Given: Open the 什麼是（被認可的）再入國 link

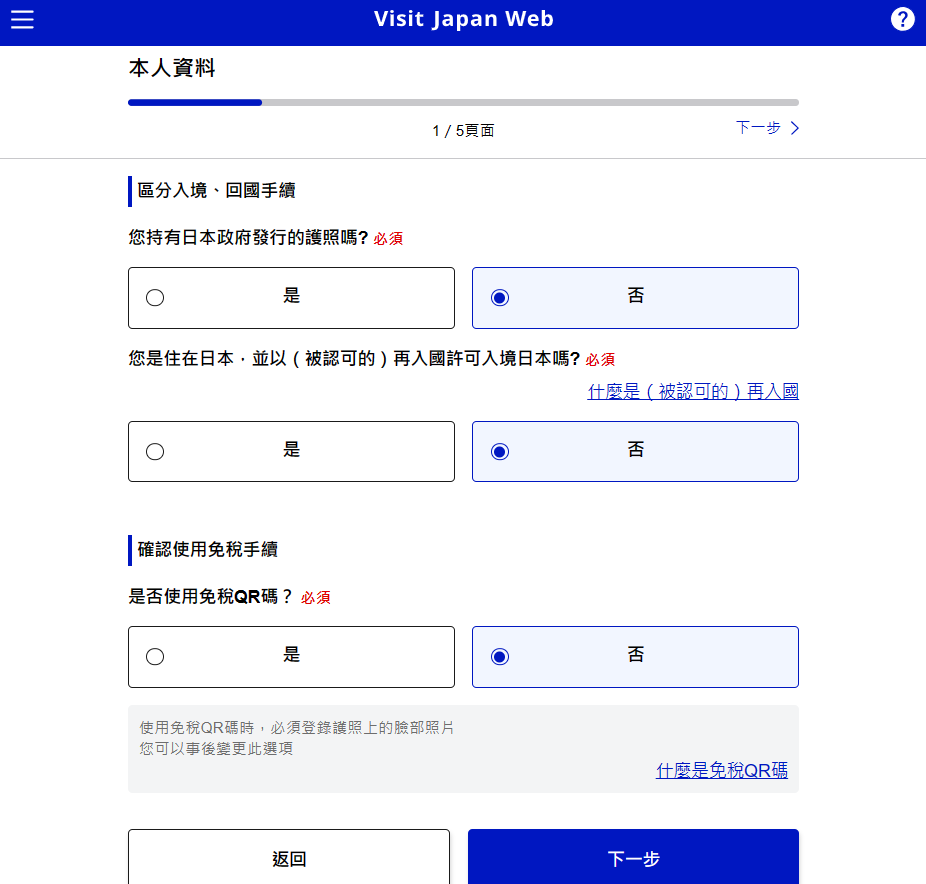Looking at the screenshot, I should 693,391.
